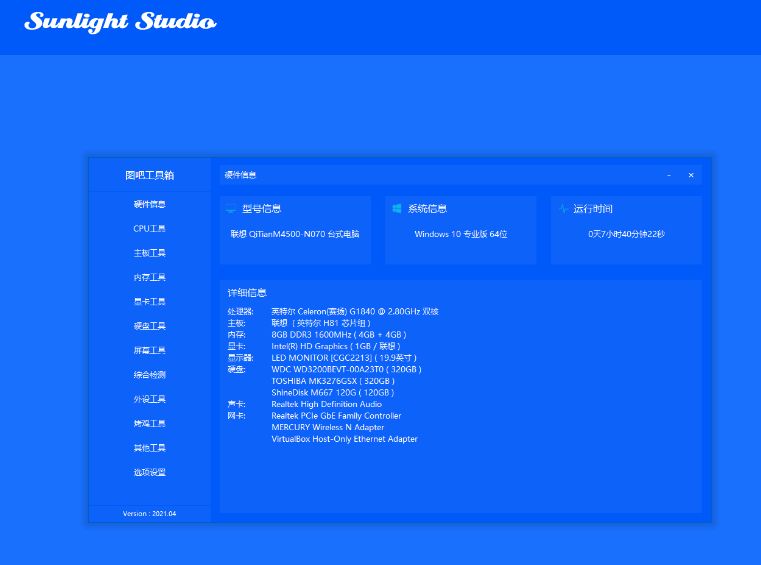Viewport: 761px width, 565px height.
Task: Click the 硬件信息 title bar label
Action: (240, 175)
